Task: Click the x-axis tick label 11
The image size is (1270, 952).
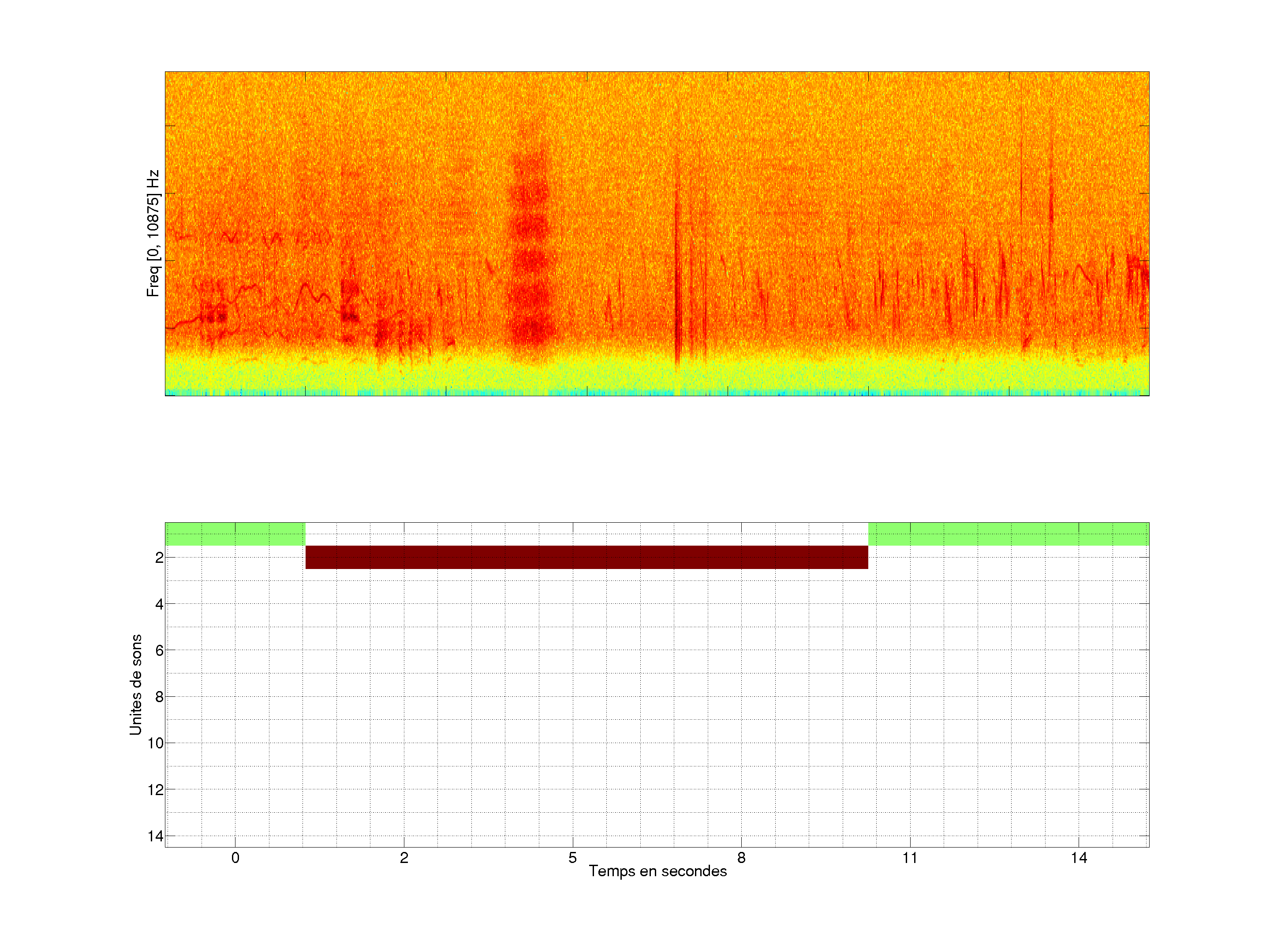Action: [910, 858]
